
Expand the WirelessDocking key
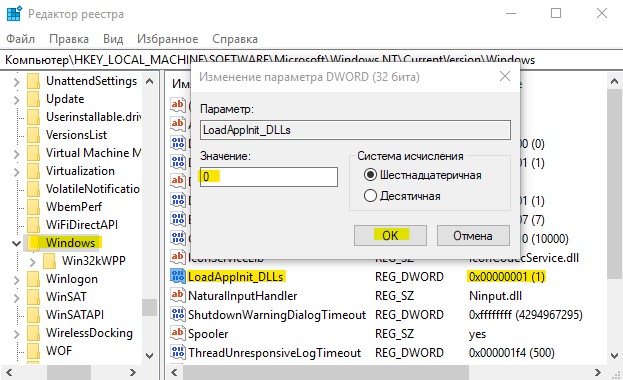click(17, 334)
